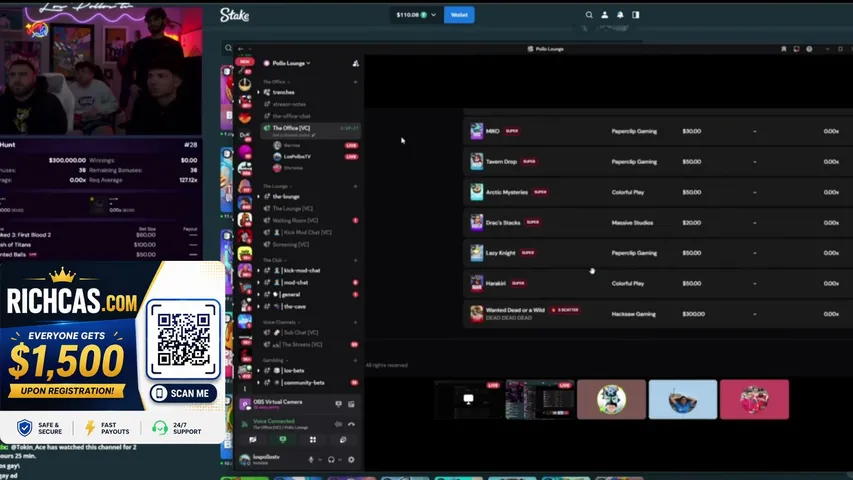Deafen with the headphones icon
Screen dimensions: 853x480
(x=331, y=460)
